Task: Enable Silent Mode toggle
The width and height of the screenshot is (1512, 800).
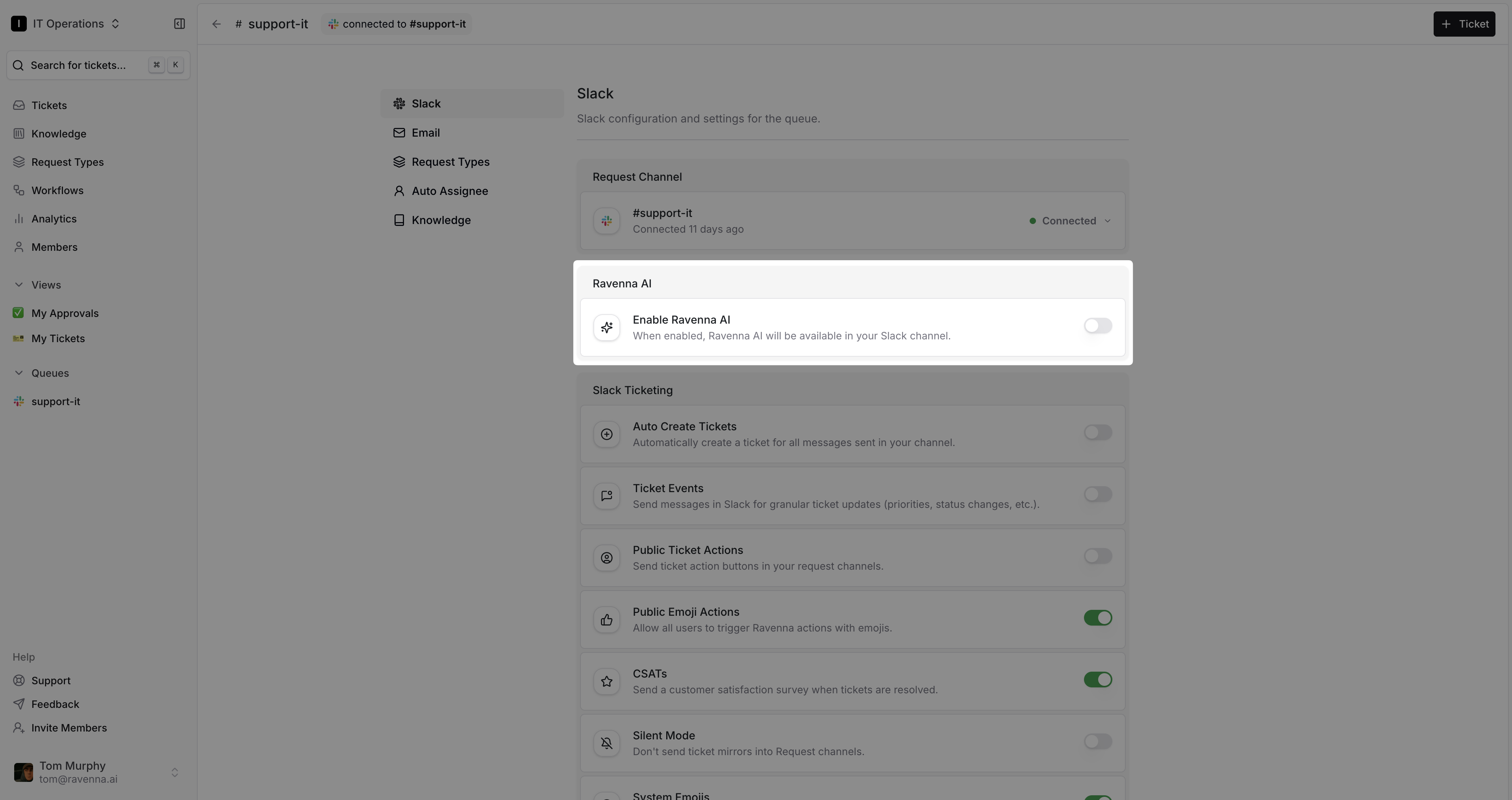Action: pos(1098,741)
